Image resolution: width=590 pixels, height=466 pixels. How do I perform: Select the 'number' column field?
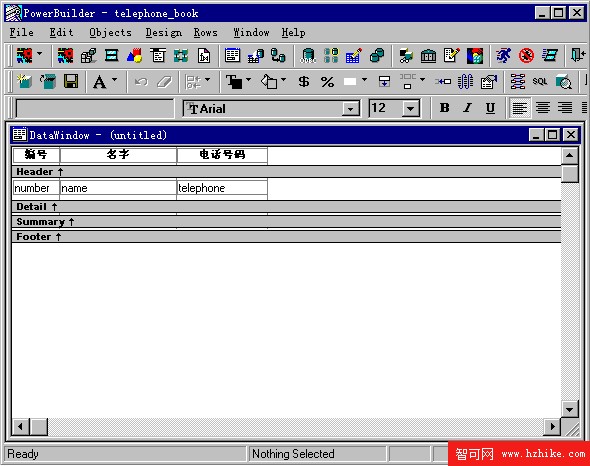tap(36, 187)
